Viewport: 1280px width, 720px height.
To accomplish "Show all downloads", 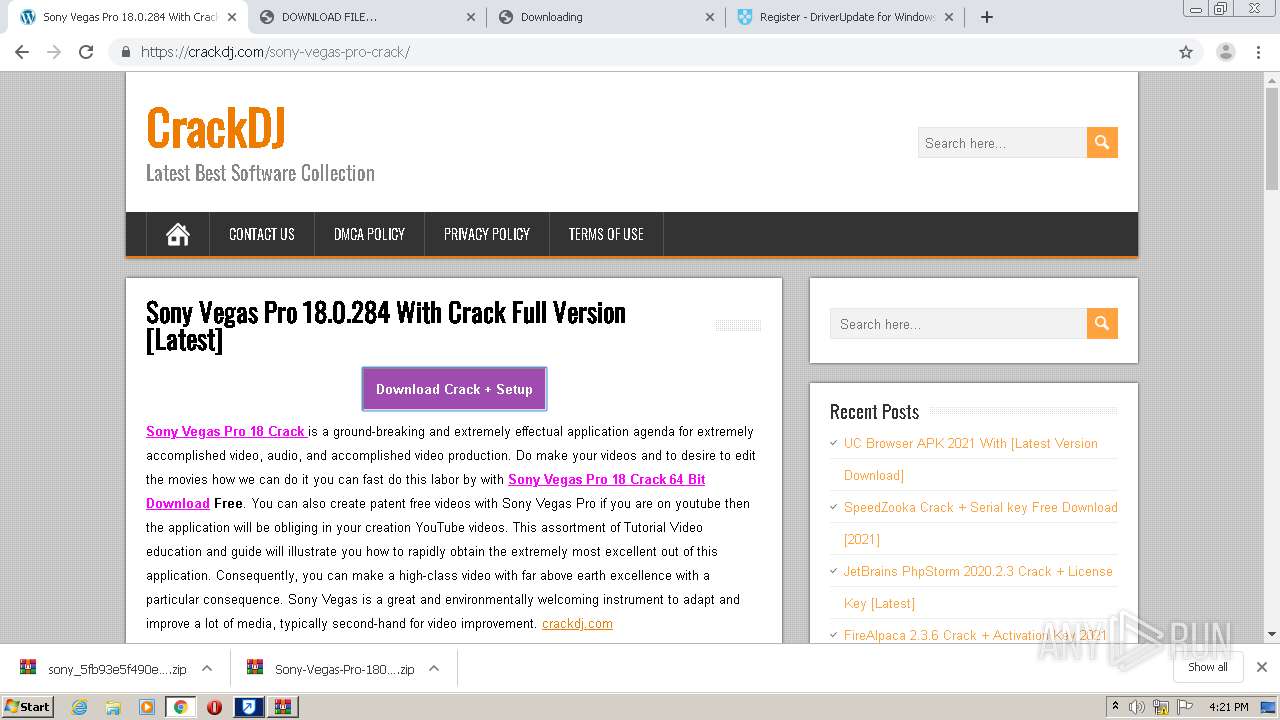I will point(1208,667).
